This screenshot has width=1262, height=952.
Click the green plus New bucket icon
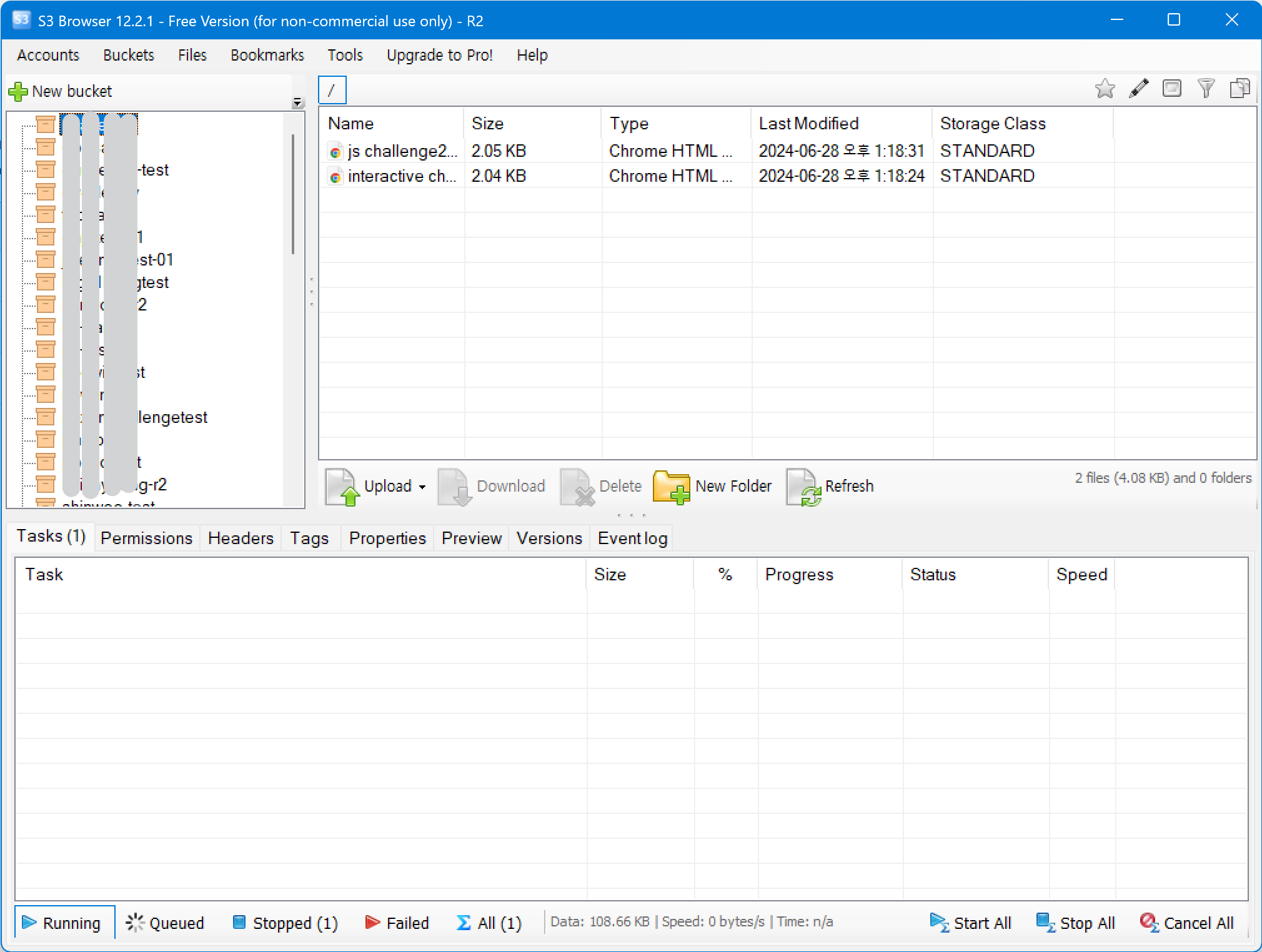tap(18, 92)
